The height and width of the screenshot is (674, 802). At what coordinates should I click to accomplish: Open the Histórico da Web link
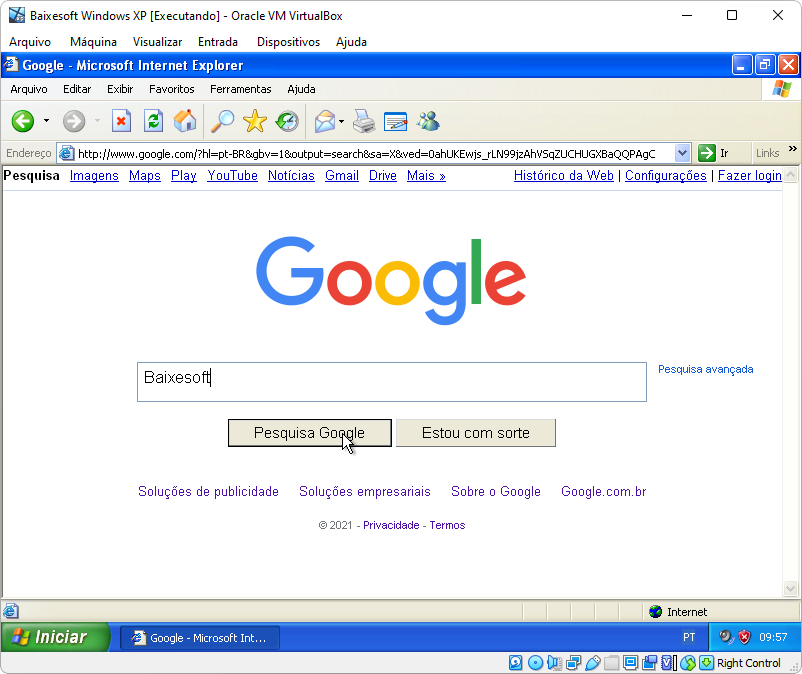[564, 175]
